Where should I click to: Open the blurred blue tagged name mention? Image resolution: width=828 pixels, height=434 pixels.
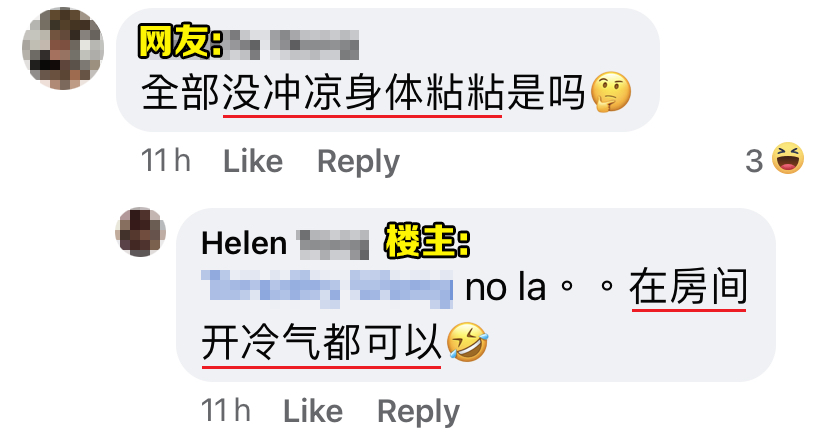click(327, 288)
